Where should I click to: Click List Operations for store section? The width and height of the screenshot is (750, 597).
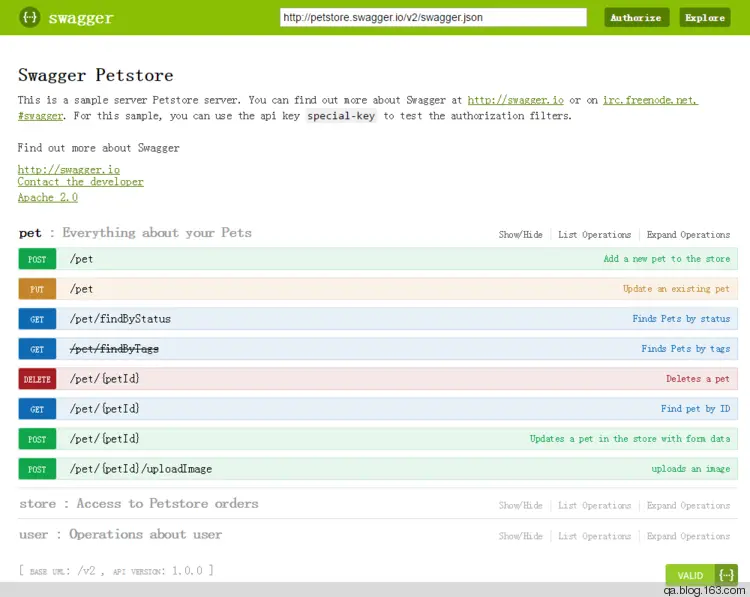point(595,506)
